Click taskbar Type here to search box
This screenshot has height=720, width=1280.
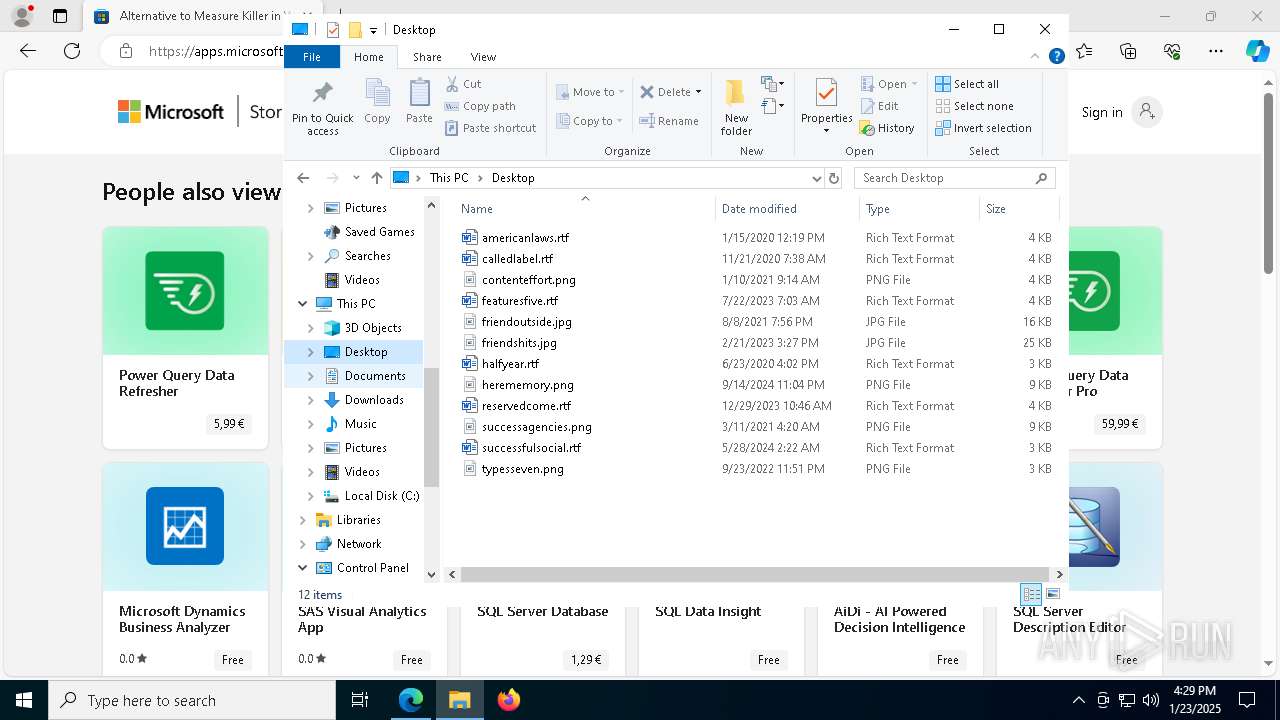(191, 700)
